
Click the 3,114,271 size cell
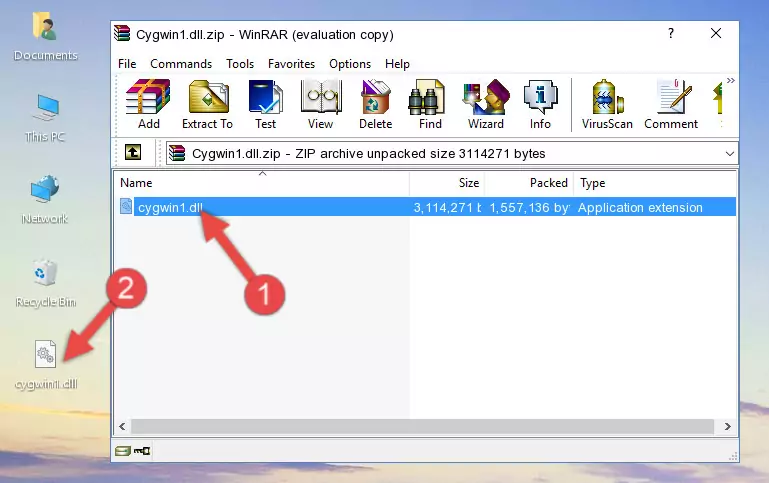pos(447,207)
